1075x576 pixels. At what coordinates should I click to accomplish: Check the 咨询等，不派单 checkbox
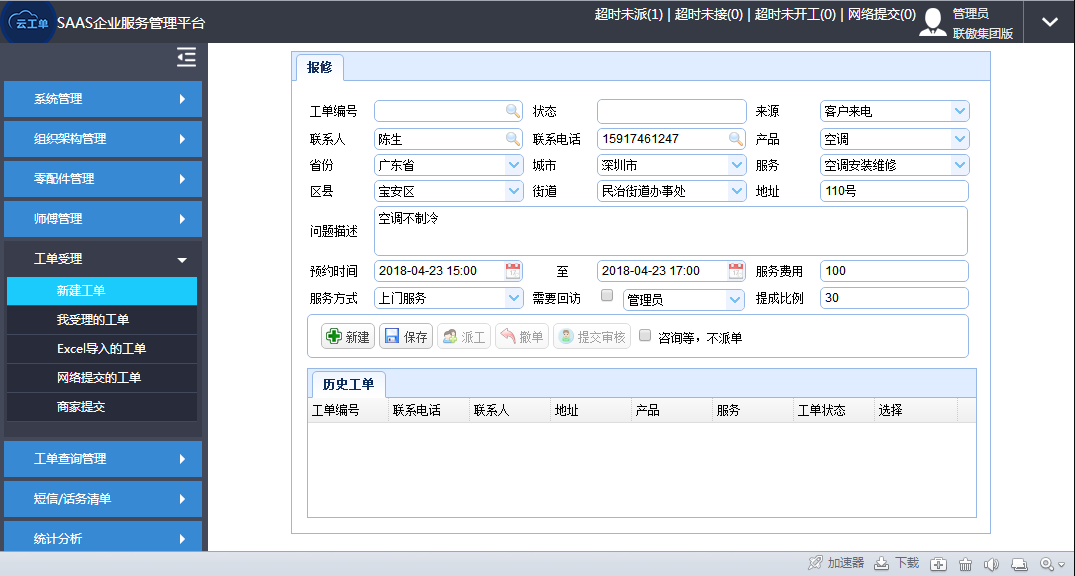tap(645, 336)
